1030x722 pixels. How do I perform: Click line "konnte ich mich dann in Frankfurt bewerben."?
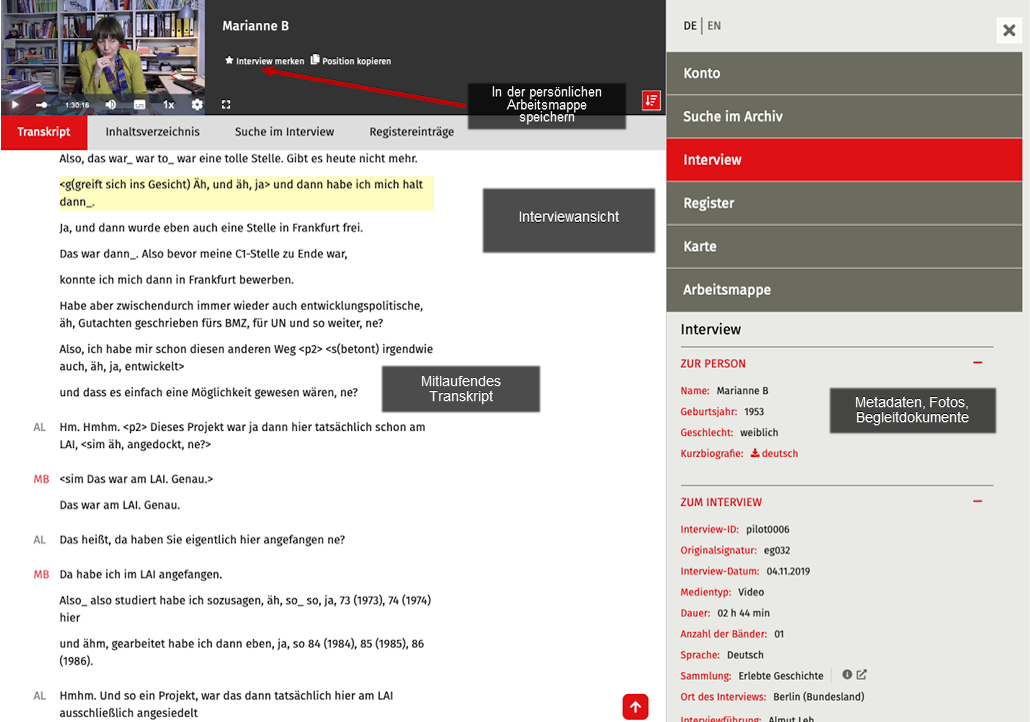click(177, 280)
